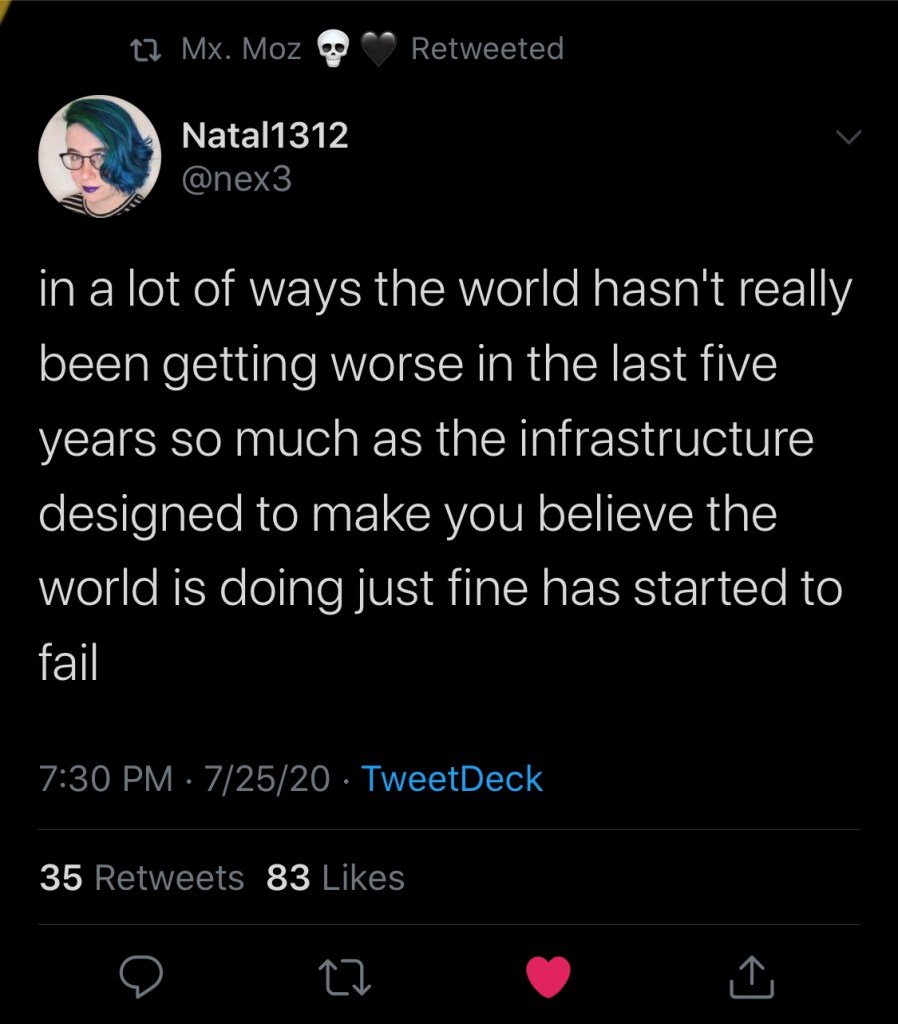Click the black heart emoji in header

click(x=378, y=48)
